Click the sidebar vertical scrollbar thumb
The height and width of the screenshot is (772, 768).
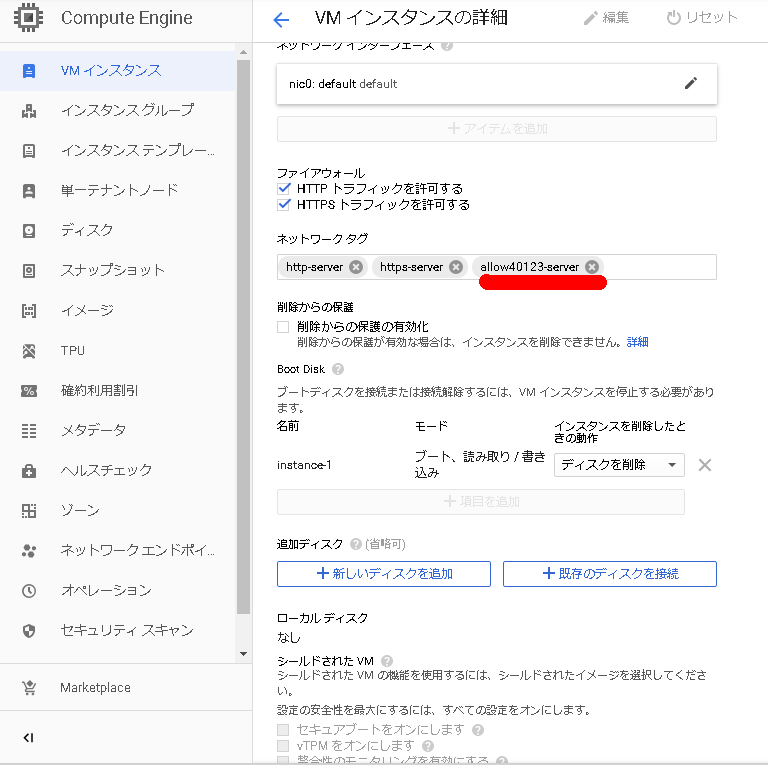click(243, 337)
